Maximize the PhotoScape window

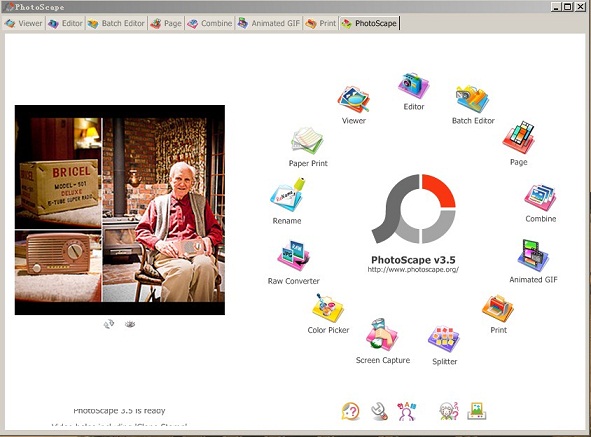point(568,6)
